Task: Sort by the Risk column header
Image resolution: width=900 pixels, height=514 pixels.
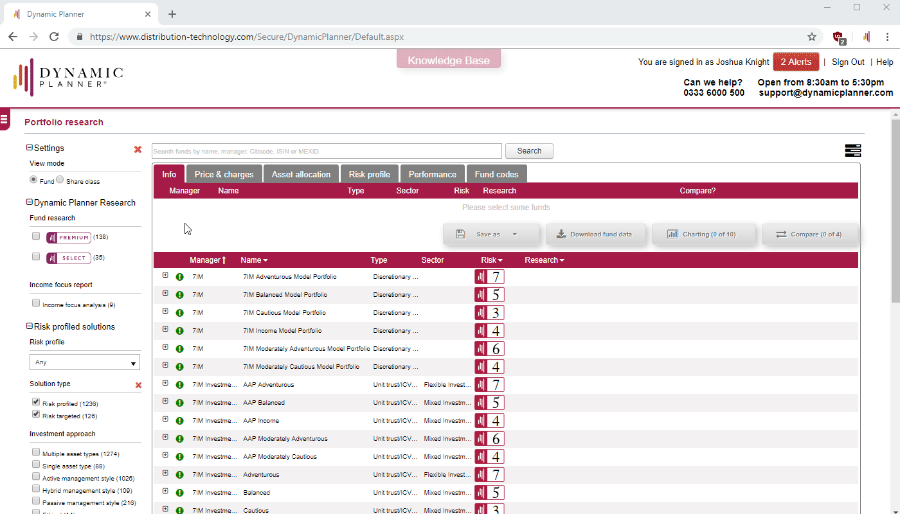Action: 492,260
